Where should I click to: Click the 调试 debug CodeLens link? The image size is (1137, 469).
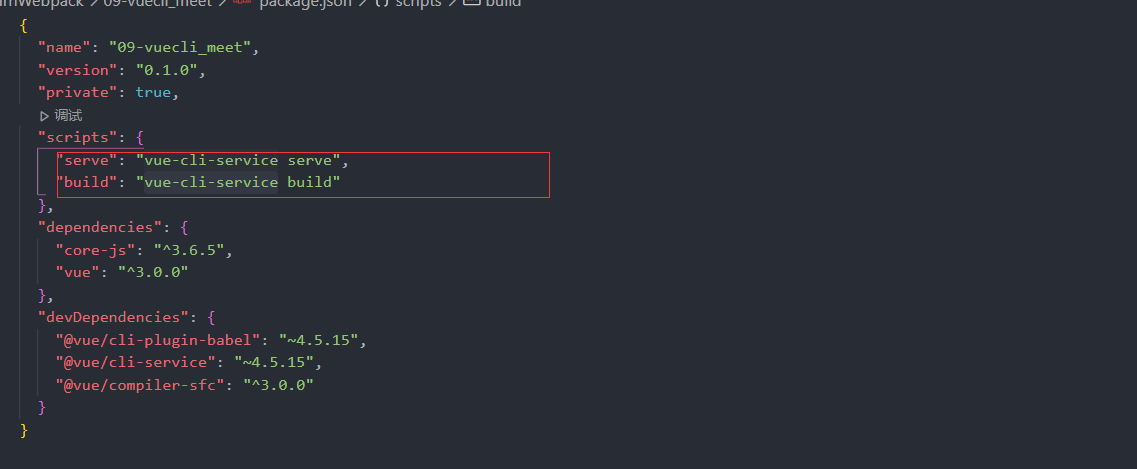(x=68, y=115)
